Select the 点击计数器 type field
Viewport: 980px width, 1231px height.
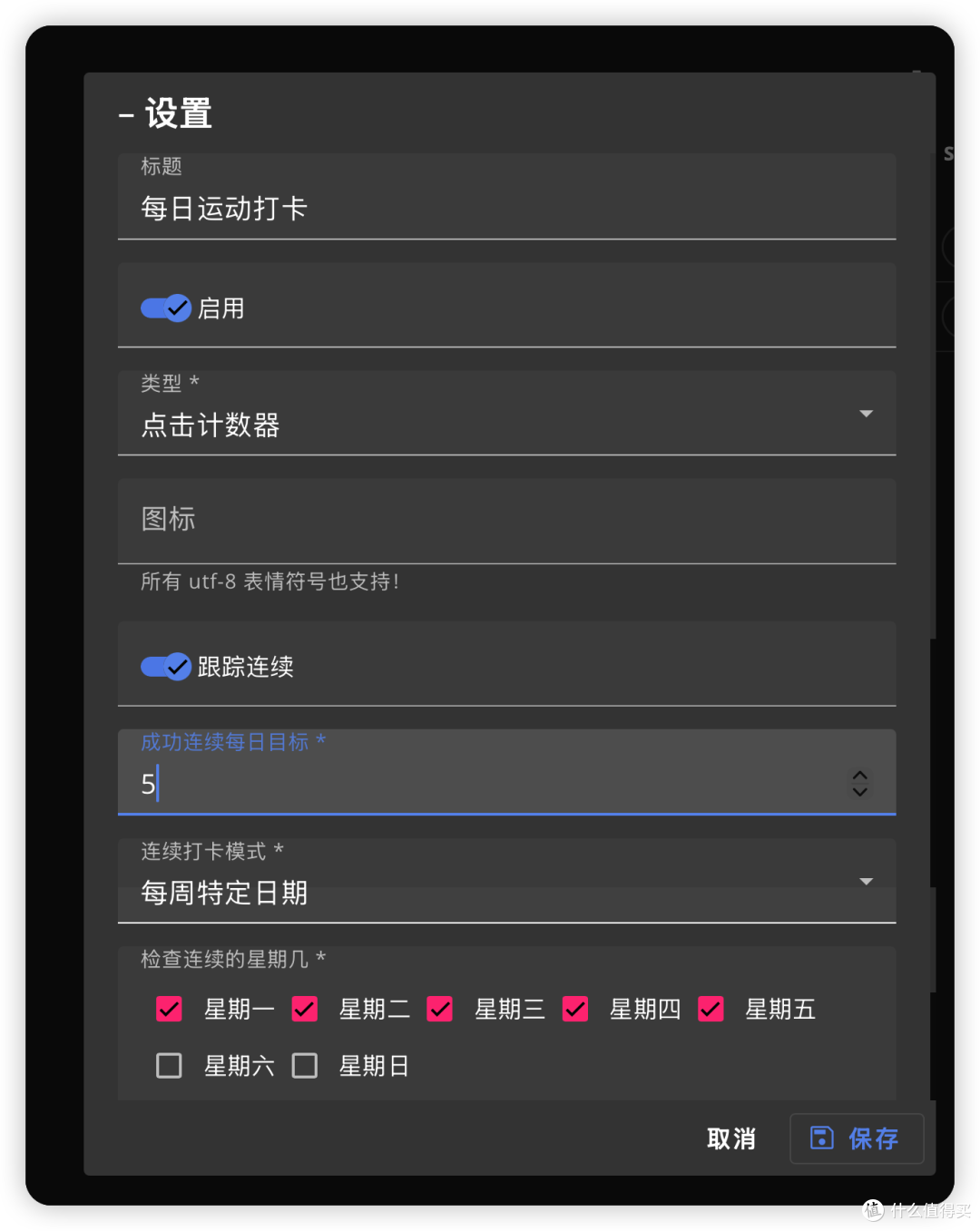coord(506,413)
